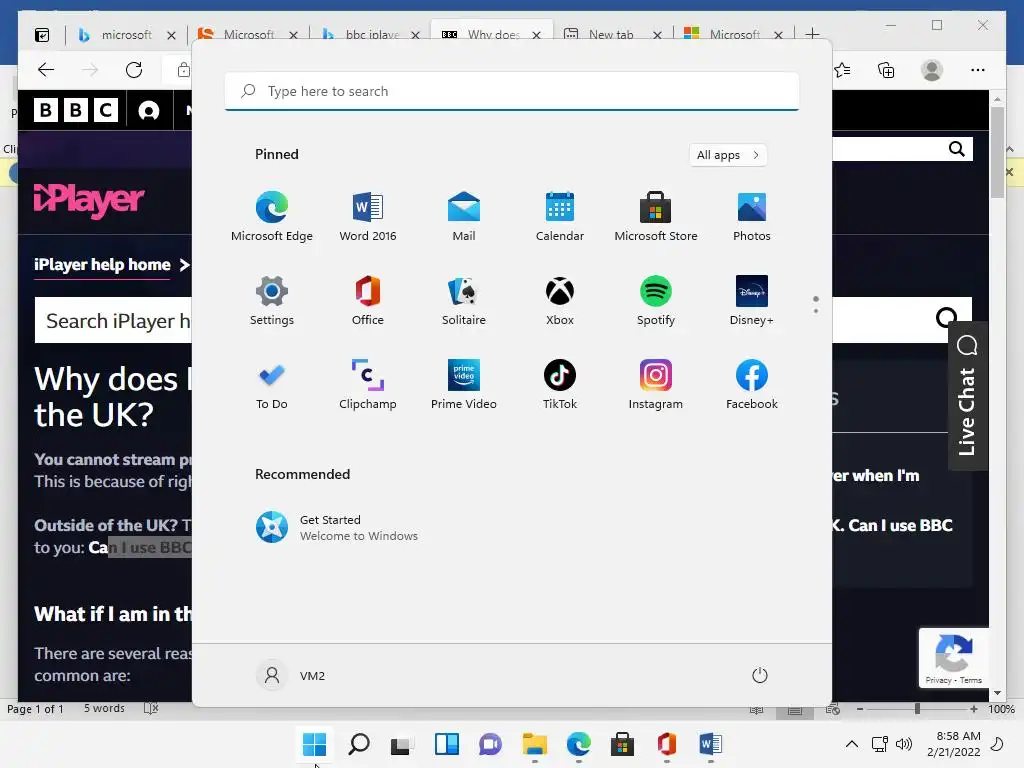Open the Calendar app

click(x=560, y=217)
